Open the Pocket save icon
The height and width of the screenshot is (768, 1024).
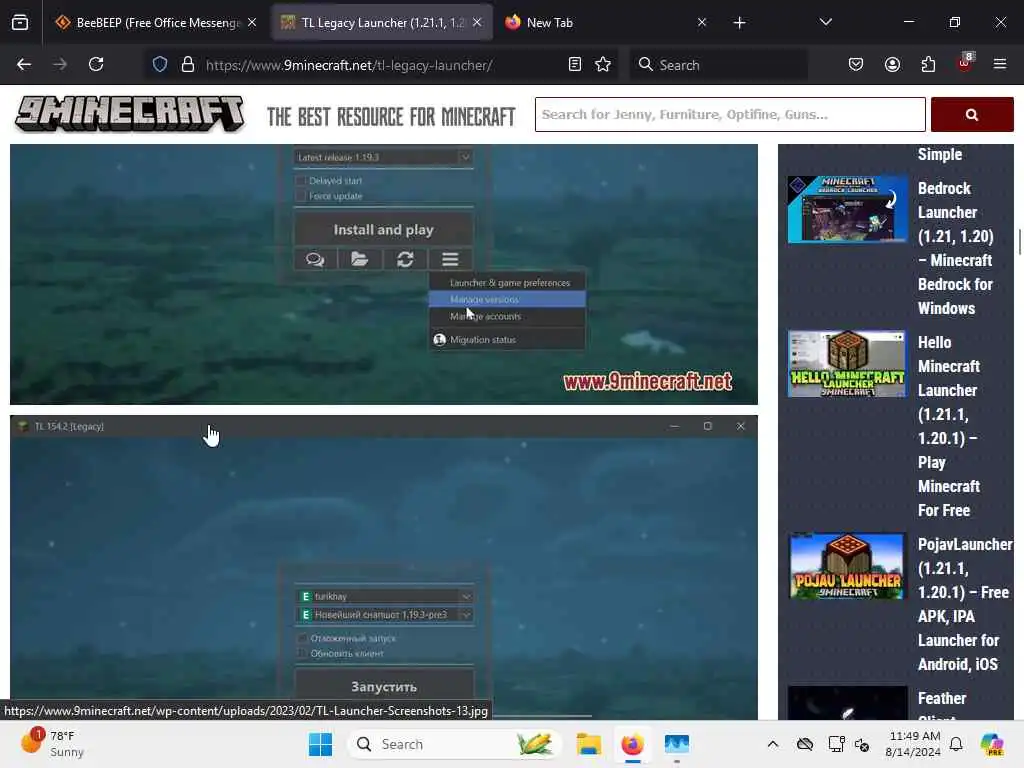coord(856,64)
